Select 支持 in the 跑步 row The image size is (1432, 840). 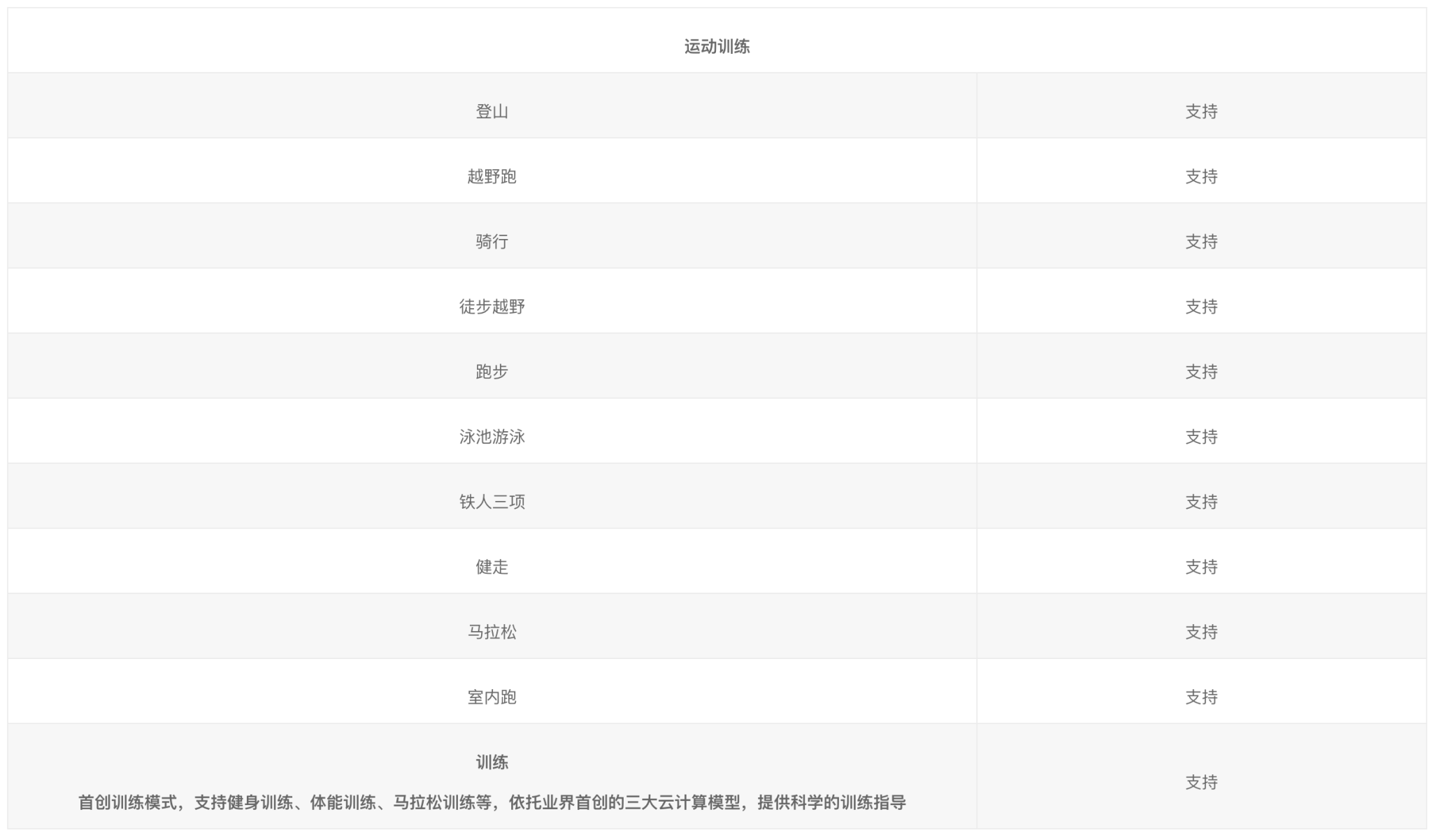(1201, 372)
